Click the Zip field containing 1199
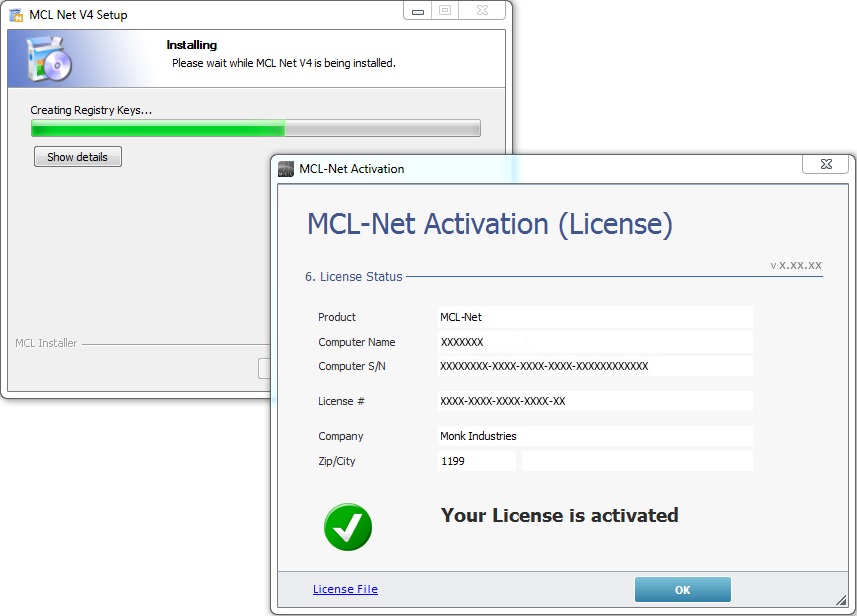The height and width of the screenshot is (616, 857). point(477,461)
